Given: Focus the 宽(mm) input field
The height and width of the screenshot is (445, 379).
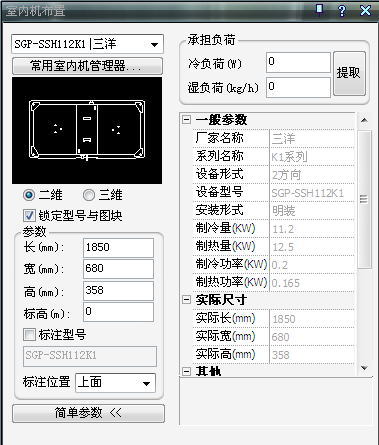Looking at the screenshot, I should click(x=118, y=269).
